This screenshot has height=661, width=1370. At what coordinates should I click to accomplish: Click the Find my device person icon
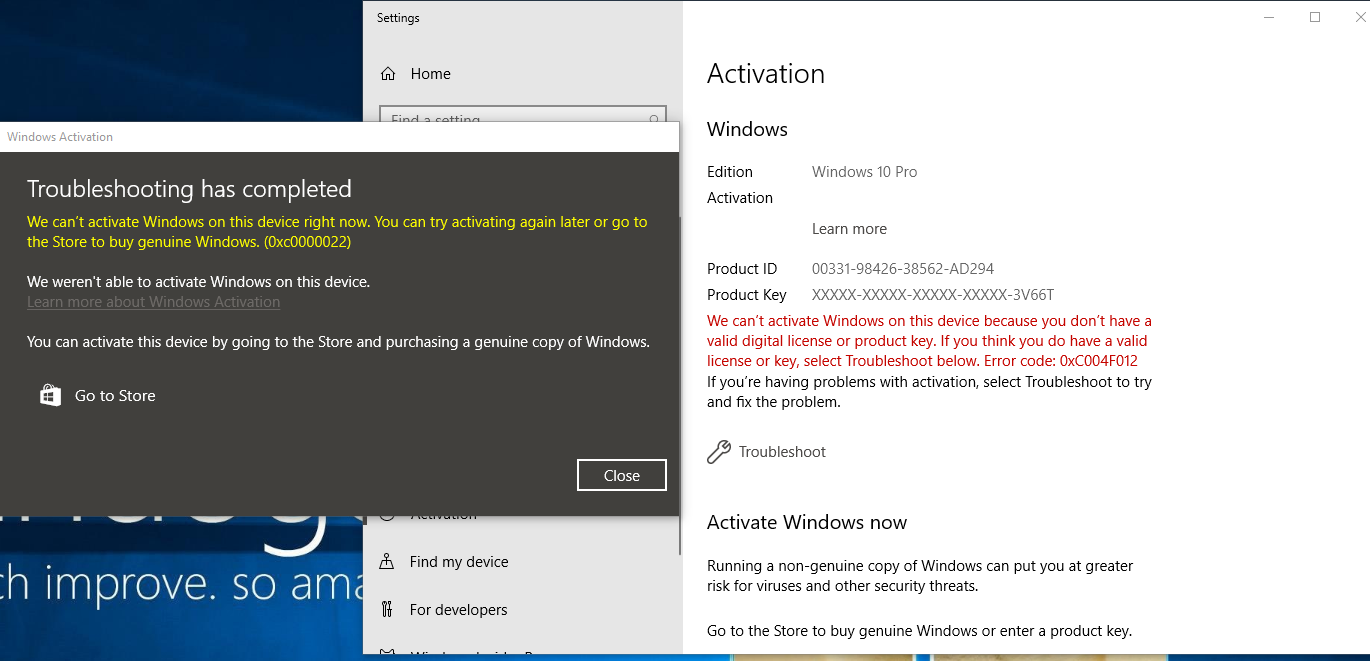coord(387,562)
